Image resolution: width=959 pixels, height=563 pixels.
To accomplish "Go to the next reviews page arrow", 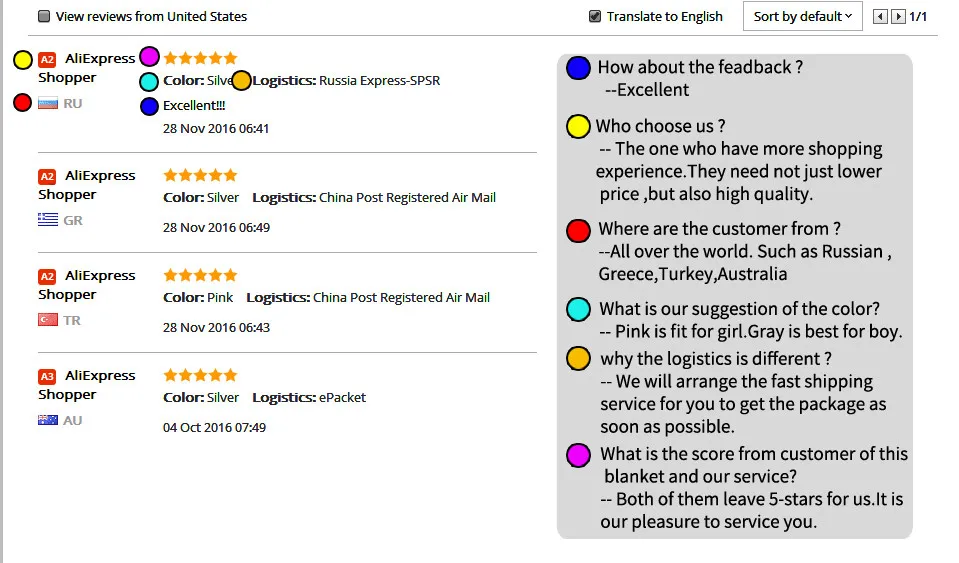I will [x=898, y=16].
